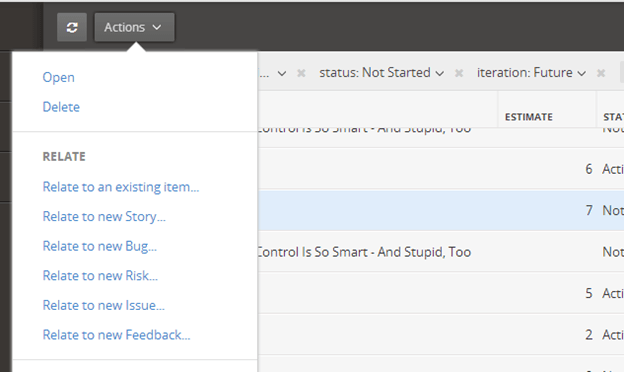Click the row with estimate 6
The width and height of the screenshot is (624, 372).
point(441,169)
